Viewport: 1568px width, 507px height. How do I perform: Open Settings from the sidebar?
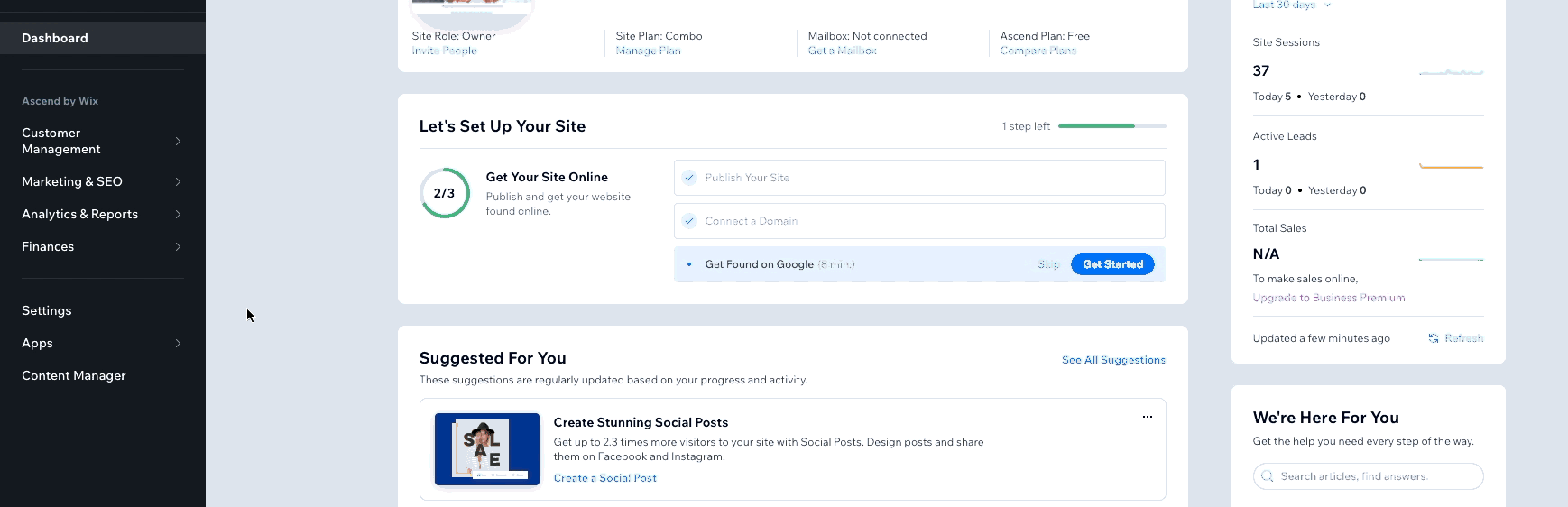pos(47,310)
